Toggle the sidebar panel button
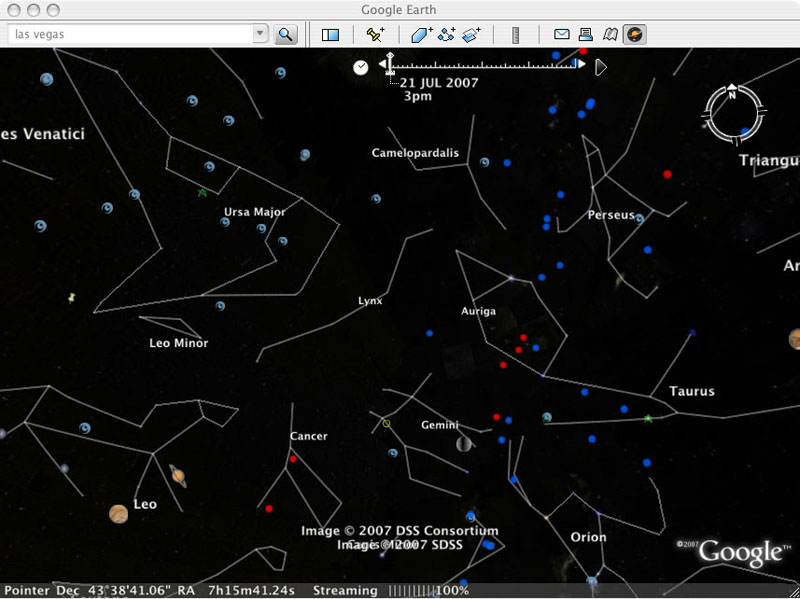This screenshot has height=599, width=800. coord(330,34)
